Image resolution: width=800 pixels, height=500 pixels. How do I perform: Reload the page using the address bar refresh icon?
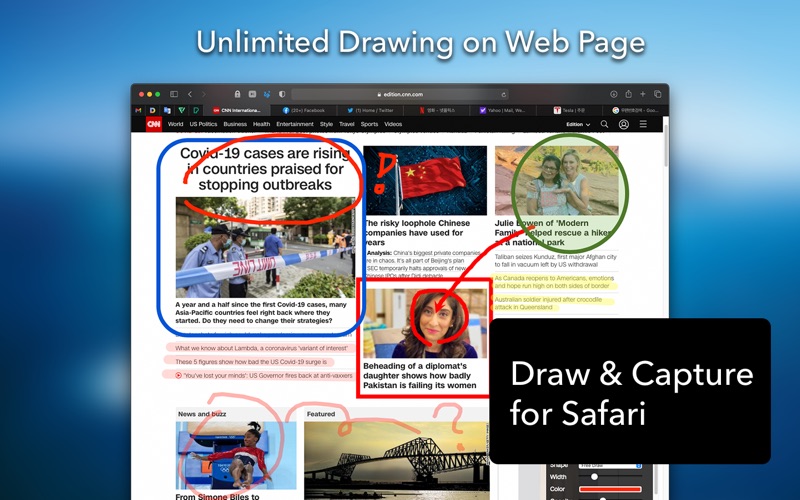click(504, 94)
